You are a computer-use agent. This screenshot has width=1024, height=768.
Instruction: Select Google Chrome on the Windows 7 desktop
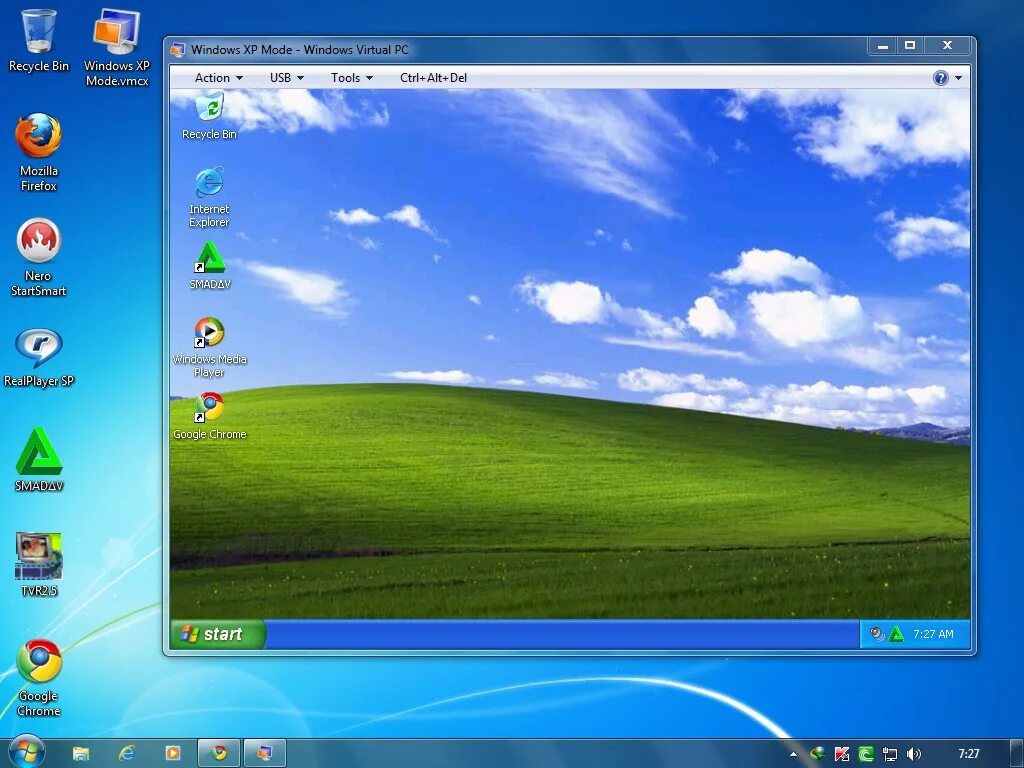[39, 678]
